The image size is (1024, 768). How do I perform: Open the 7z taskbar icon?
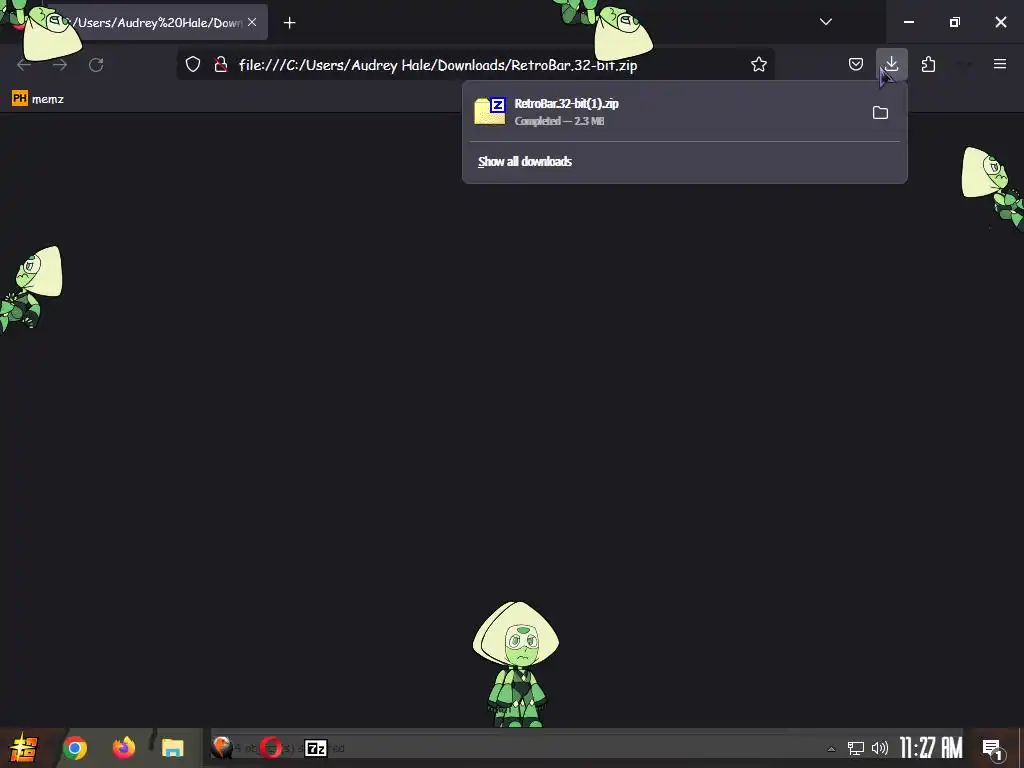point(316,748)
